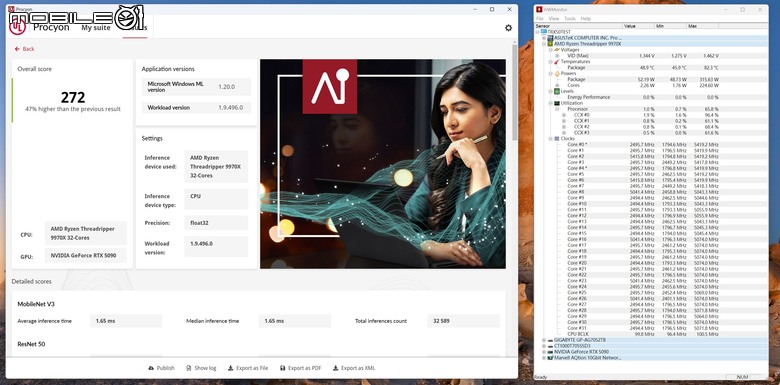Viewport: 780px width, 385px height.
Task: Choose Export as XML
Action: click(354, 368)
